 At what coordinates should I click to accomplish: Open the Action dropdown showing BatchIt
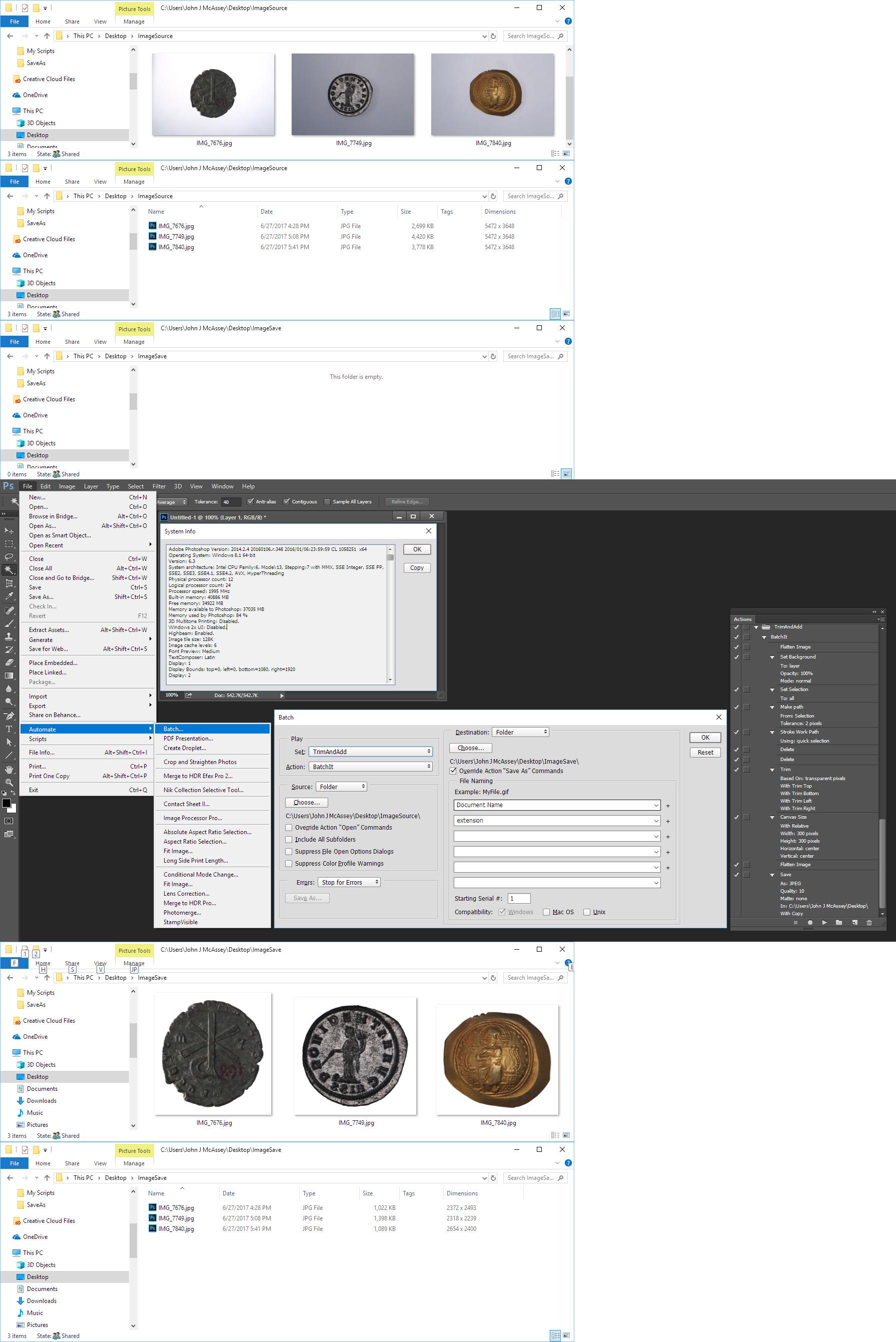[x=371, y=767]
